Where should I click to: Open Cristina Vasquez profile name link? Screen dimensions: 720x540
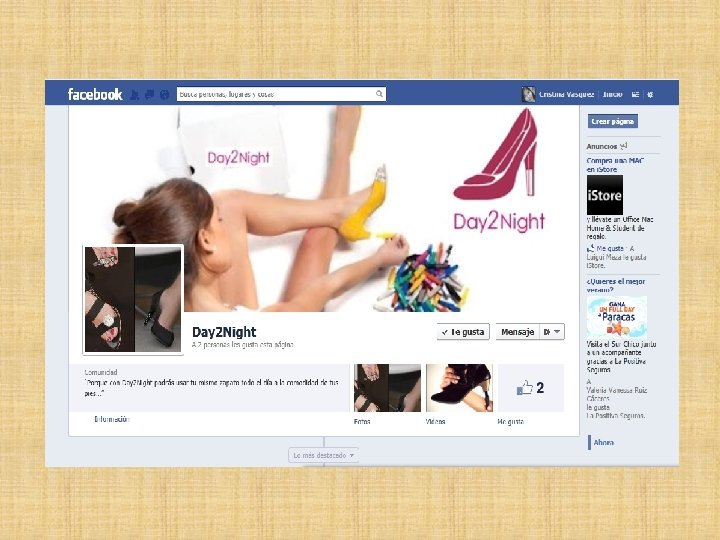pos(567,94)
